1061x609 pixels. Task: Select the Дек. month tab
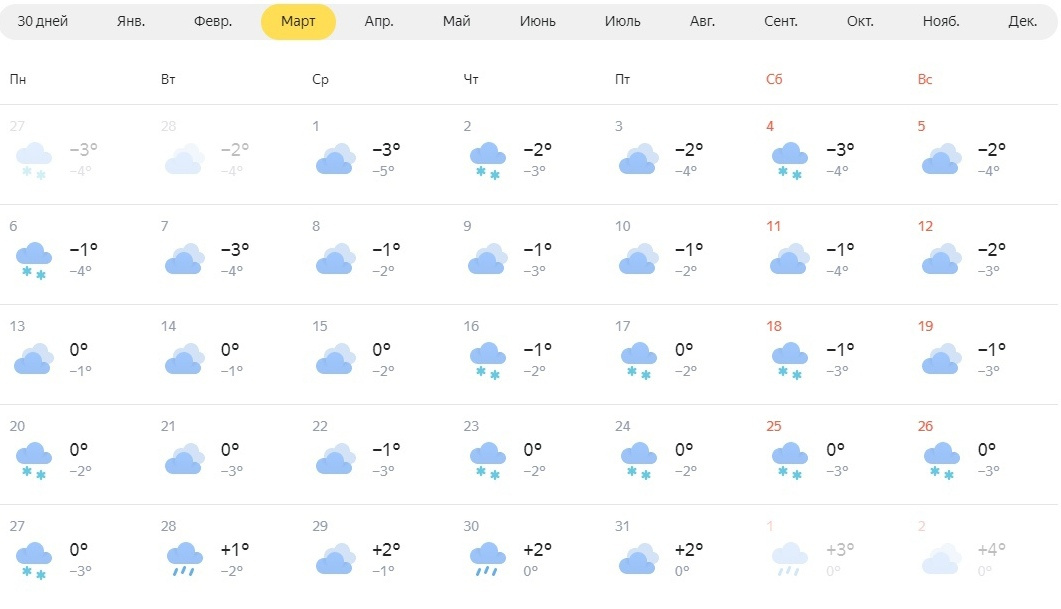pos(1023,21)
